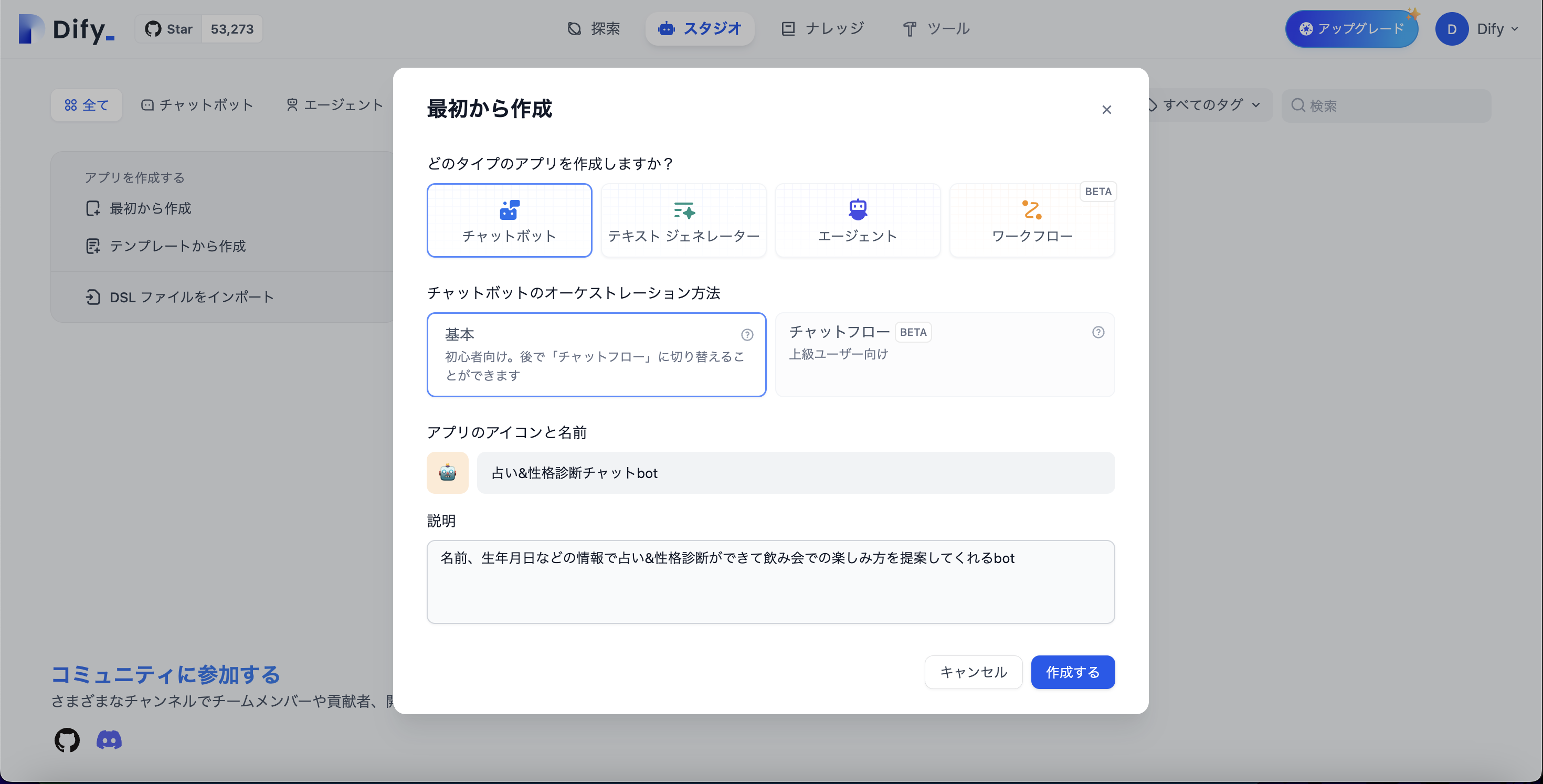Image resolution: width=1543 pixels, height=784 pixels.
Task: Click the Discord icon in the footer
Action: point(109,740)
